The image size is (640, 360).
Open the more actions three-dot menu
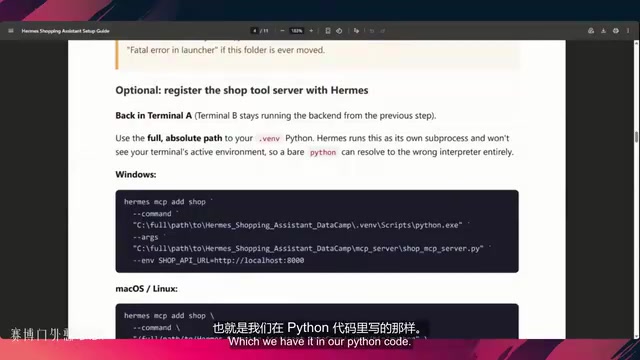628,31
